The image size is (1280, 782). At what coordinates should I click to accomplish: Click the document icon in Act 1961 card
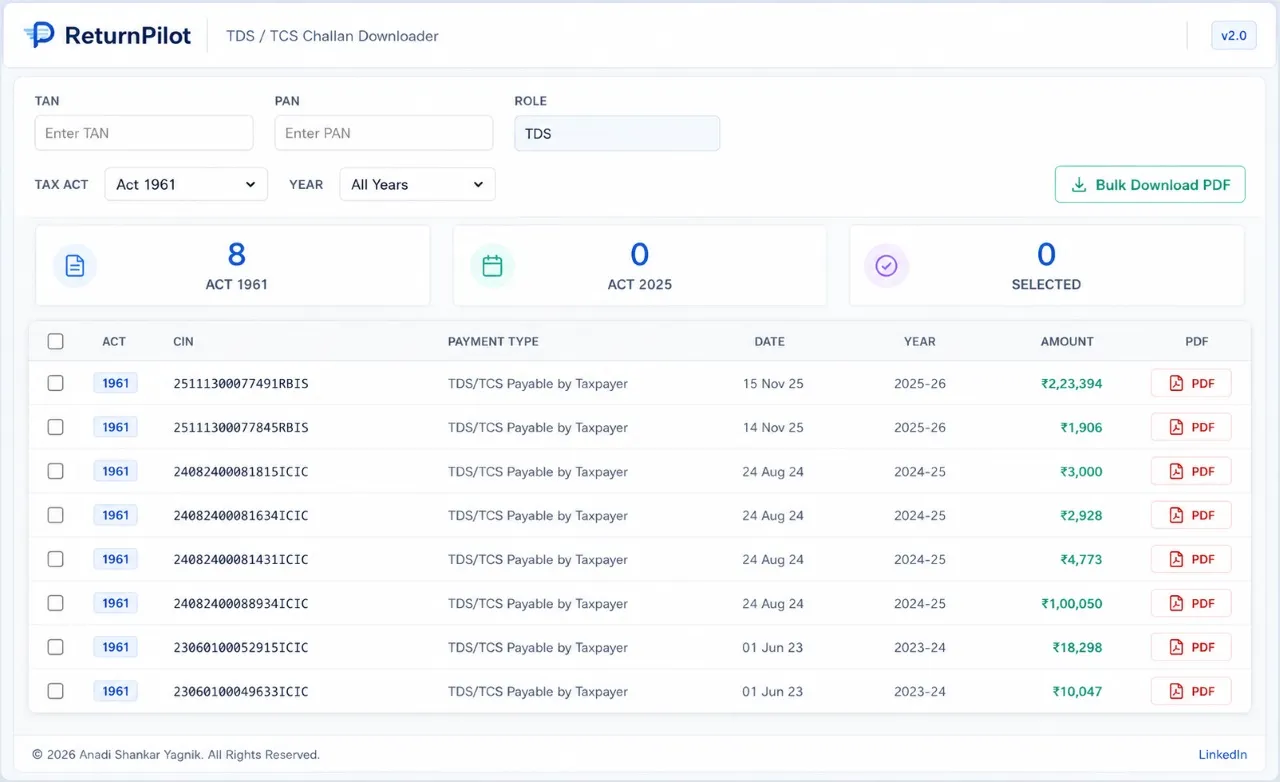pyautogui.click(x=75, y=266)
